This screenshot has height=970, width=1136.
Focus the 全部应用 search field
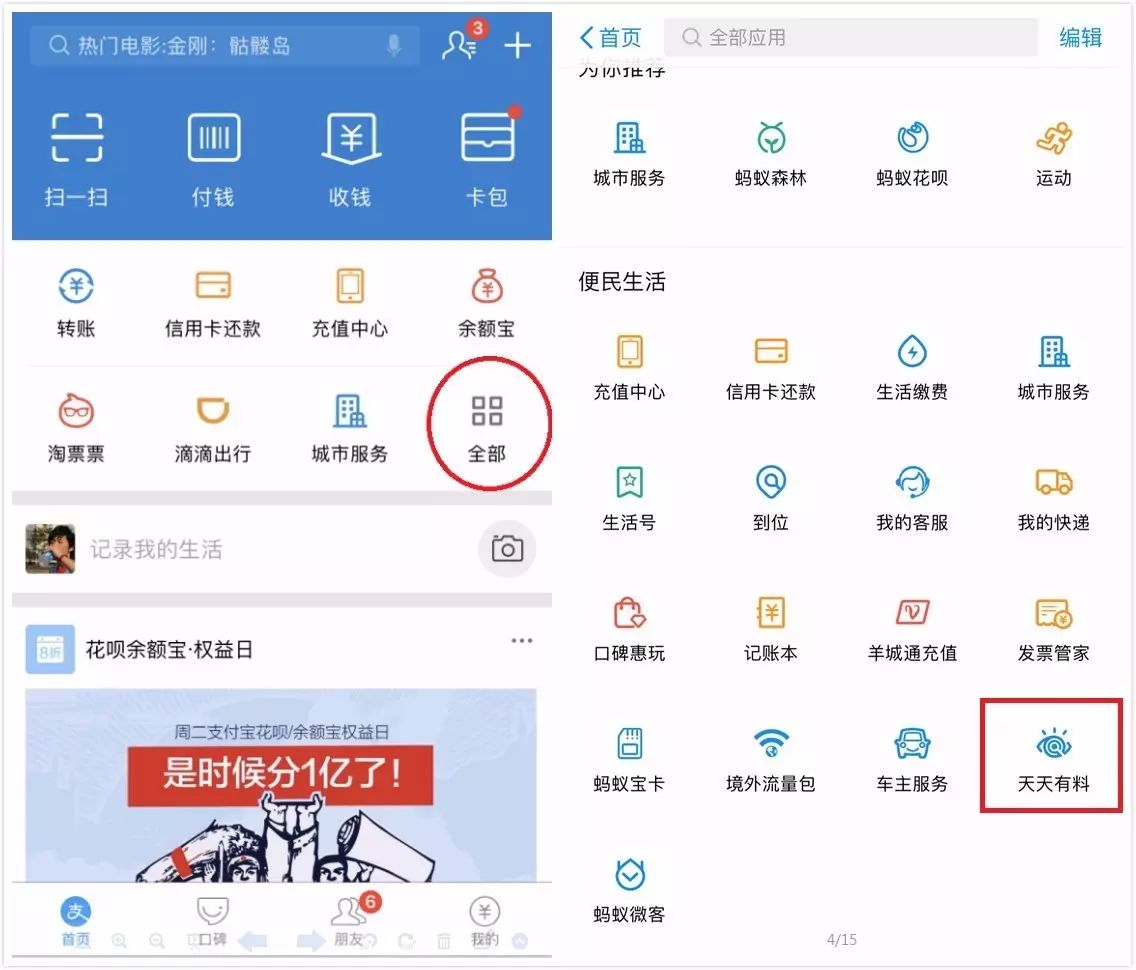point(851,37)
